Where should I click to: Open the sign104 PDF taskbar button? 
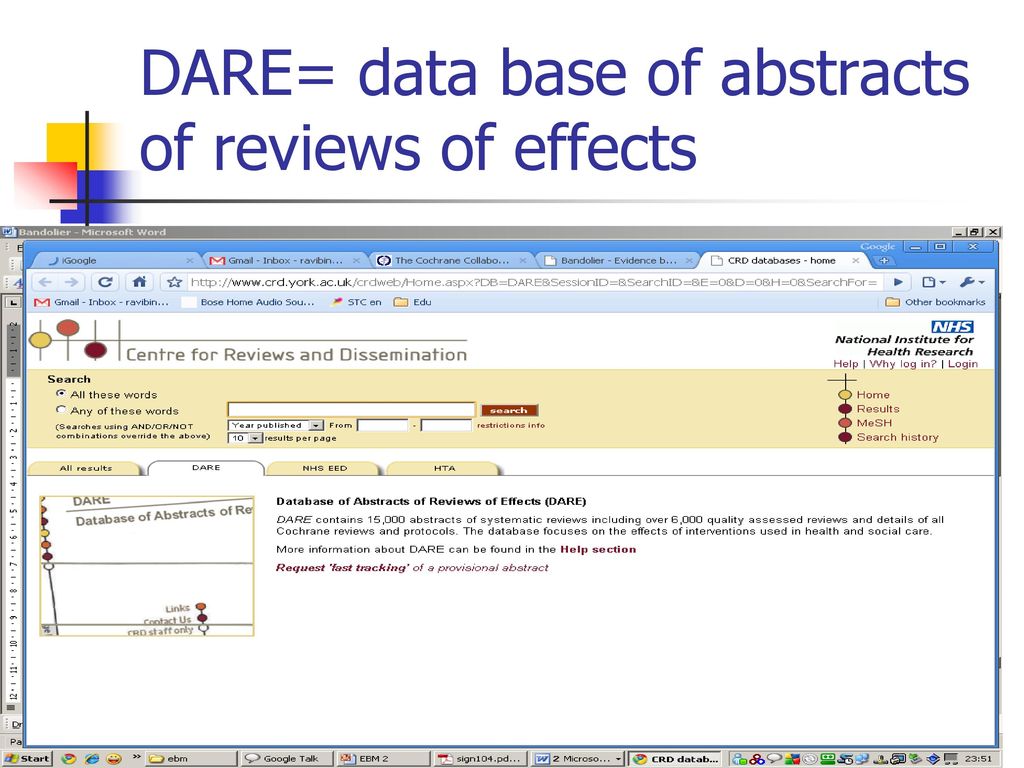(x=480, y=758)
